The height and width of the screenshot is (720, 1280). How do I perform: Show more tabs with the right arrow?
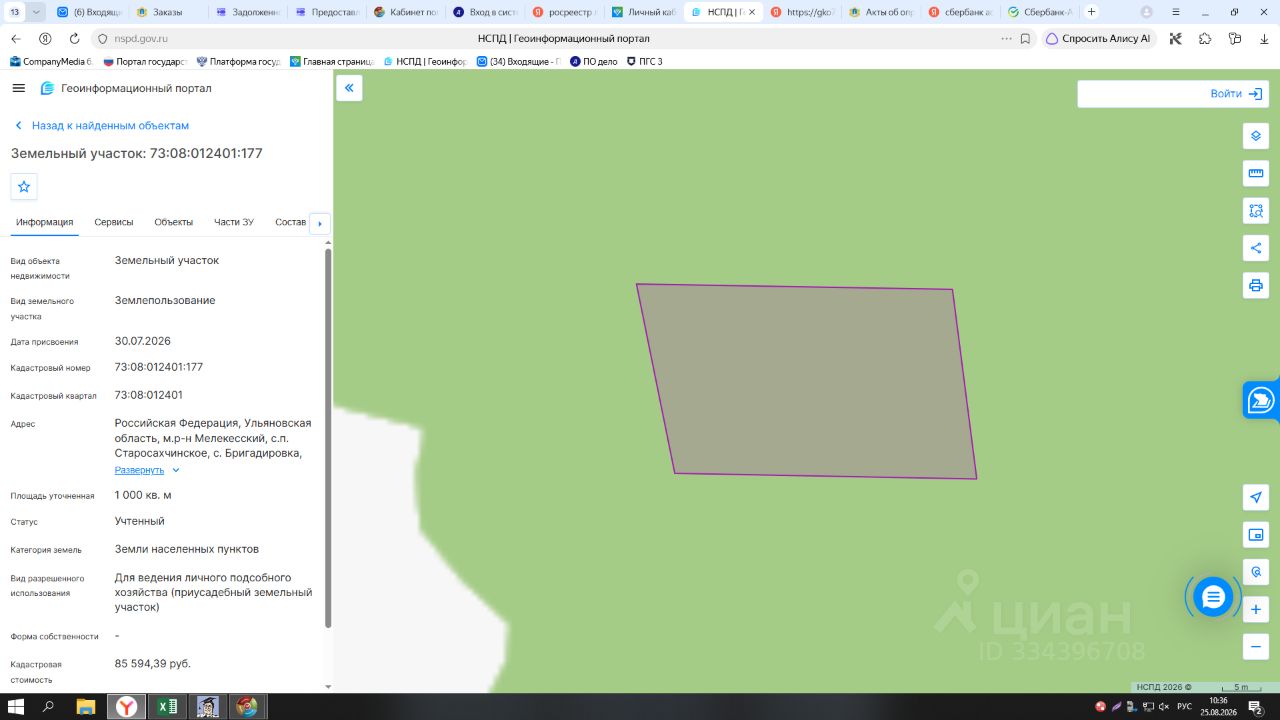[320, 223]
